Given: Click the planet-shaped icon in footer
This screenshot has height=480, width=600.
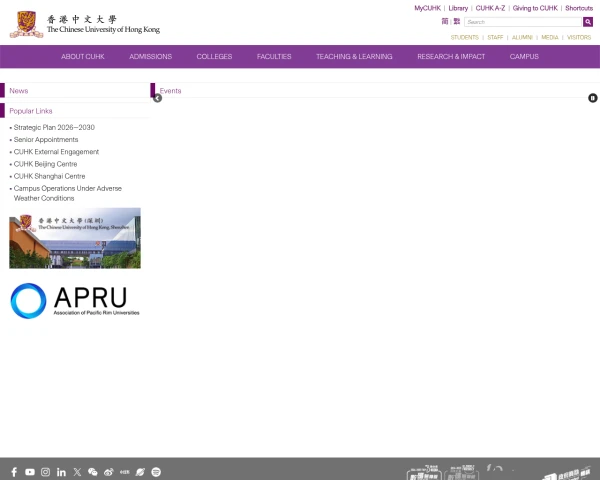Looking at the screenshot, I should coord(140,472).
